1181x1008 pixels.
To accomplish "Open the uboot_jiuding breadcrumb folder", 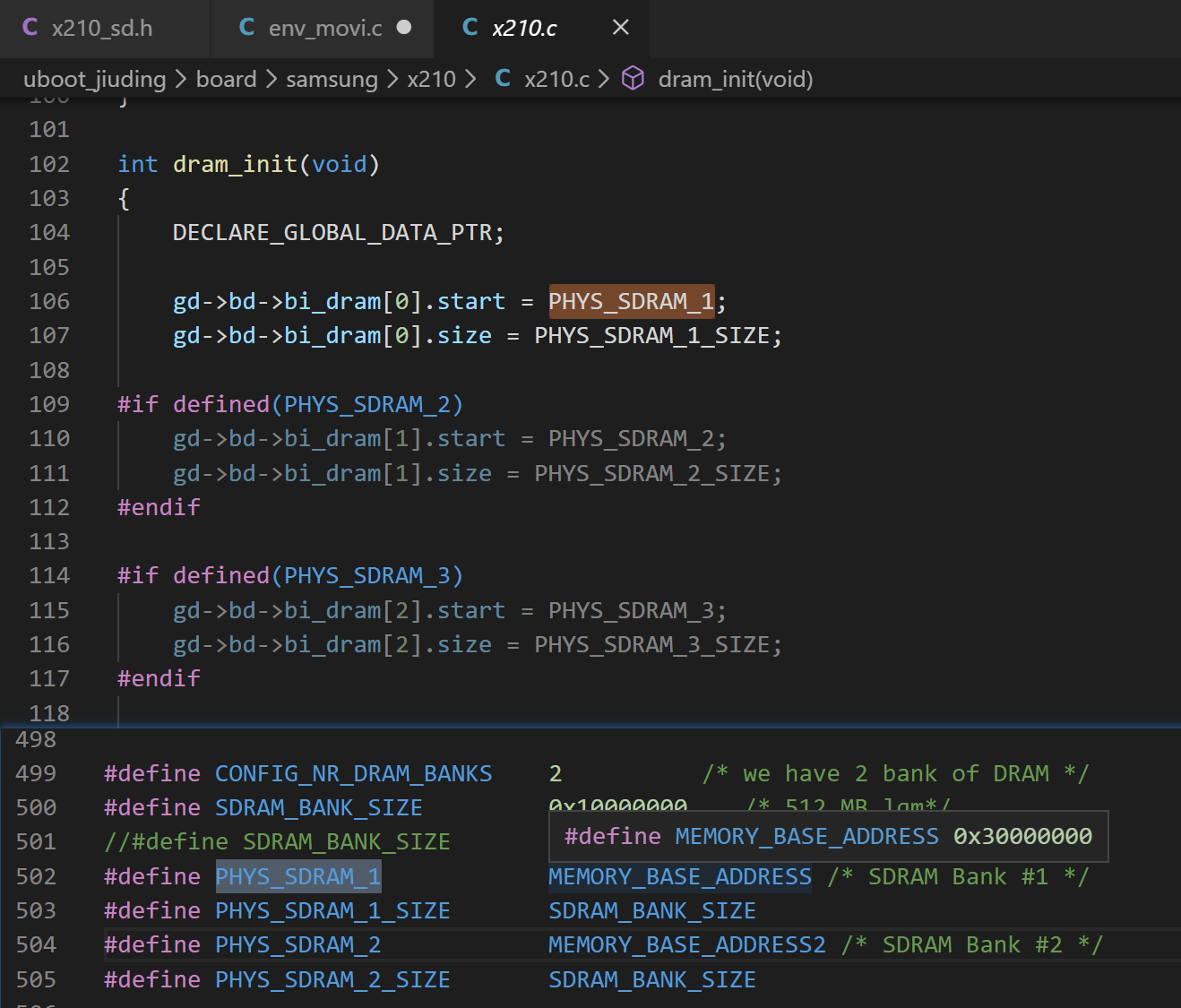I will click(95, 79).
